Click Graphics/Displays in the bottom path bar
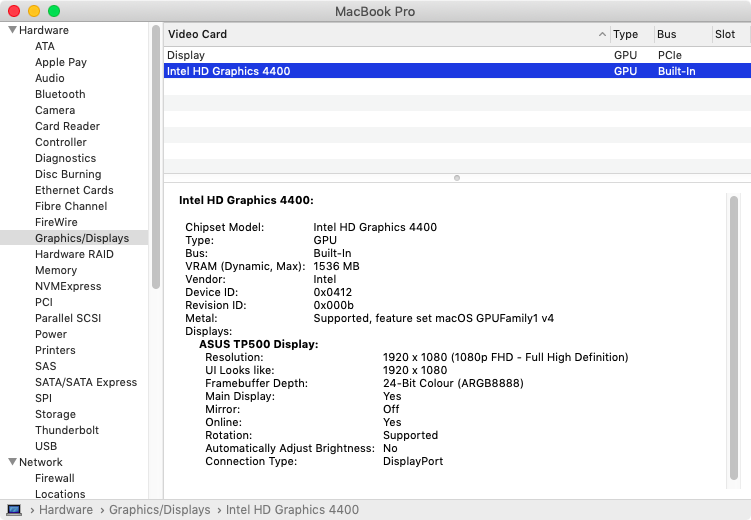Image resolution: width=751 pixels, height=520 pixels. coord(159,510)
